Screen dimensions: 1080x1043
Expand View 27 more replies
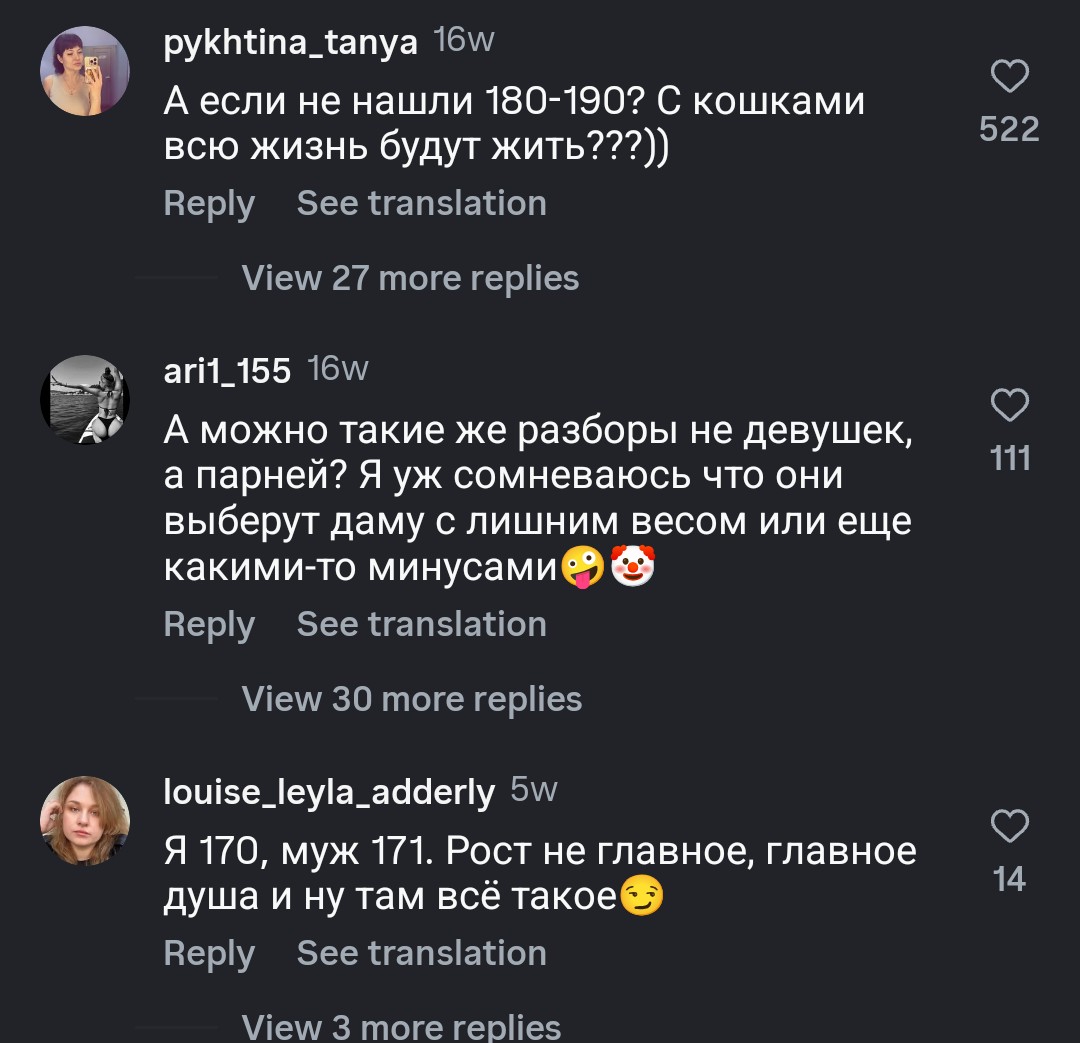410,277
